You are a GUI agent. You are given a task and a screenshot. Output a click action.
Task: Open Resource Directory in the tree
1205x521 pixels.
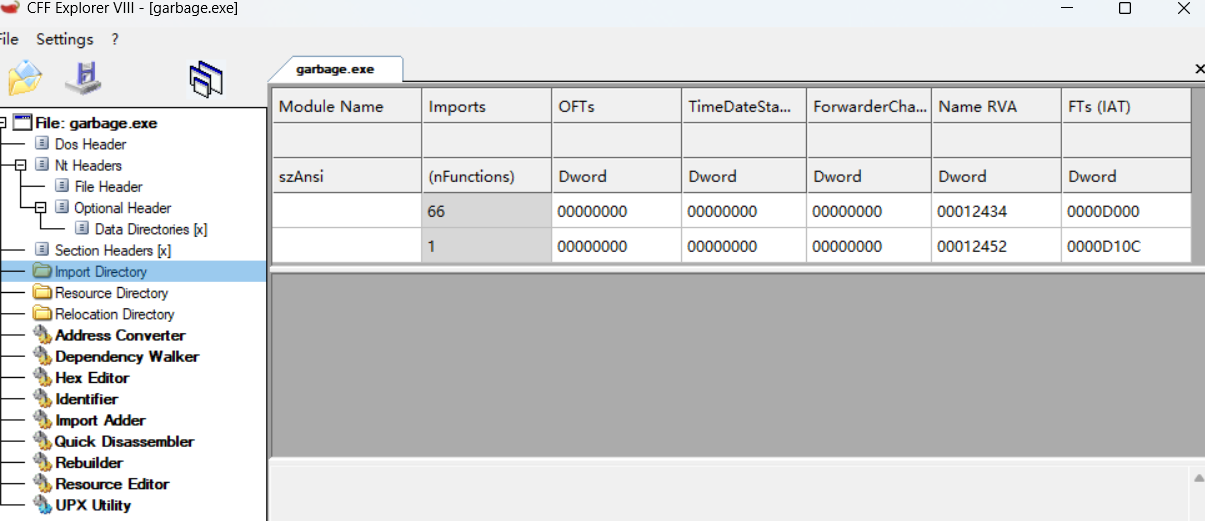tap(112, 293)
